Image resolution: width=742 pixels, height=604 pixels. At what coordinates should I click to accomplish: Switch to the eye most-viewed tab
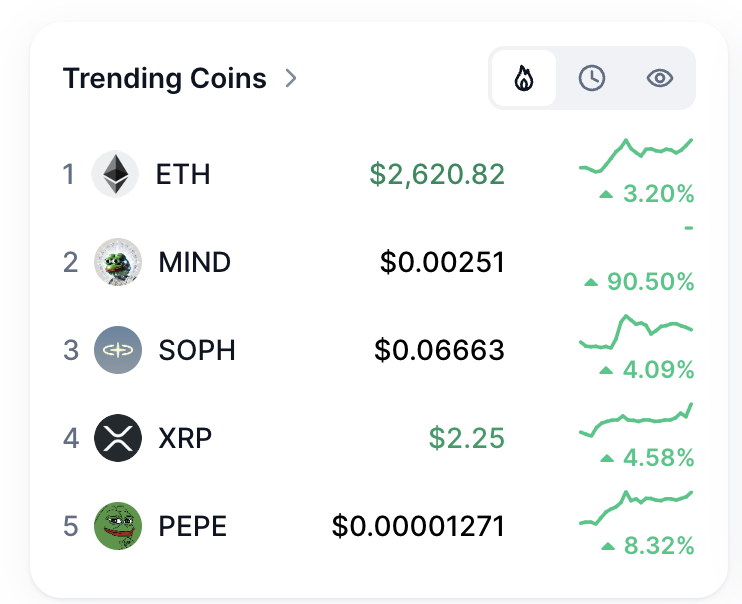coord(659,78)
